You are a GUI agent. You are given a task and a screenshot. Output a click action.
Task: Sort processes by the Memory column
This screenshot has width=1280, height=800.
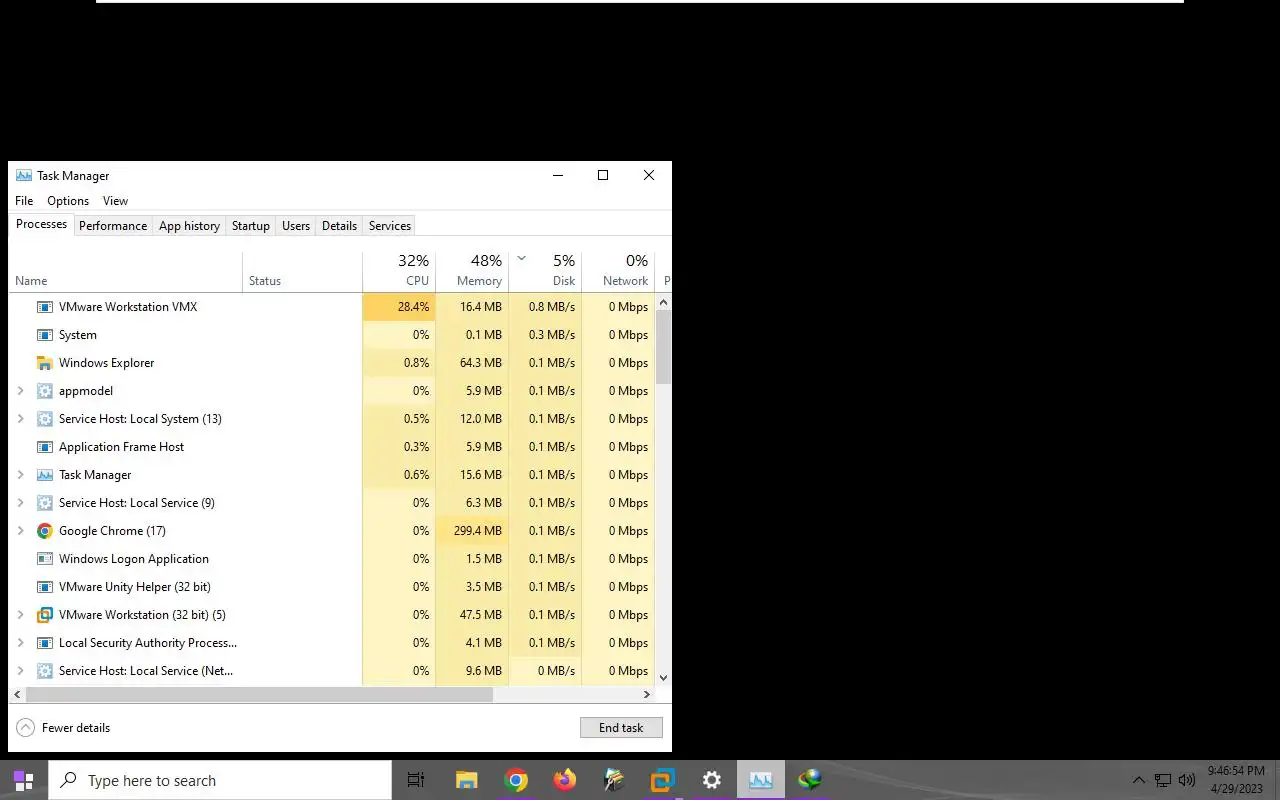click(472, 271)
